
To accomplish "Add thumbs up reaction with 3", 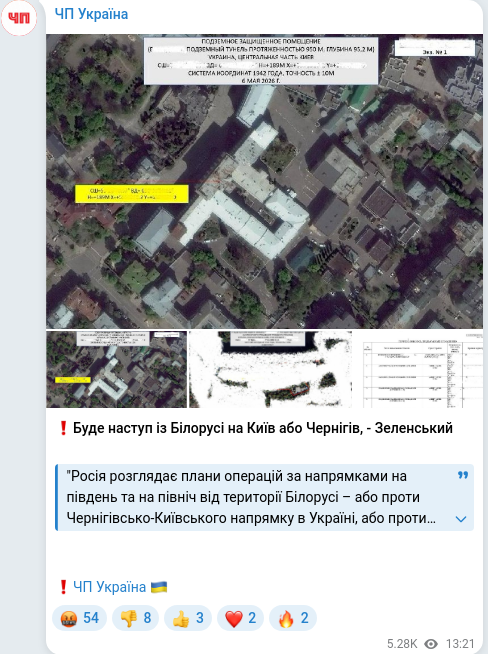I will (x=188, y=618).
